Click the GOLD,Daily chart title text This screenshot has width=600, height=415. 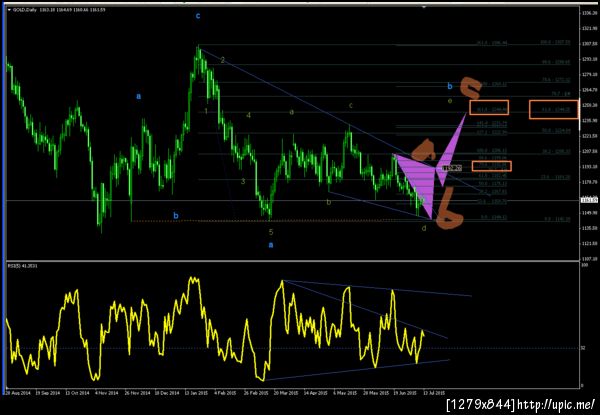coord(25,10)
